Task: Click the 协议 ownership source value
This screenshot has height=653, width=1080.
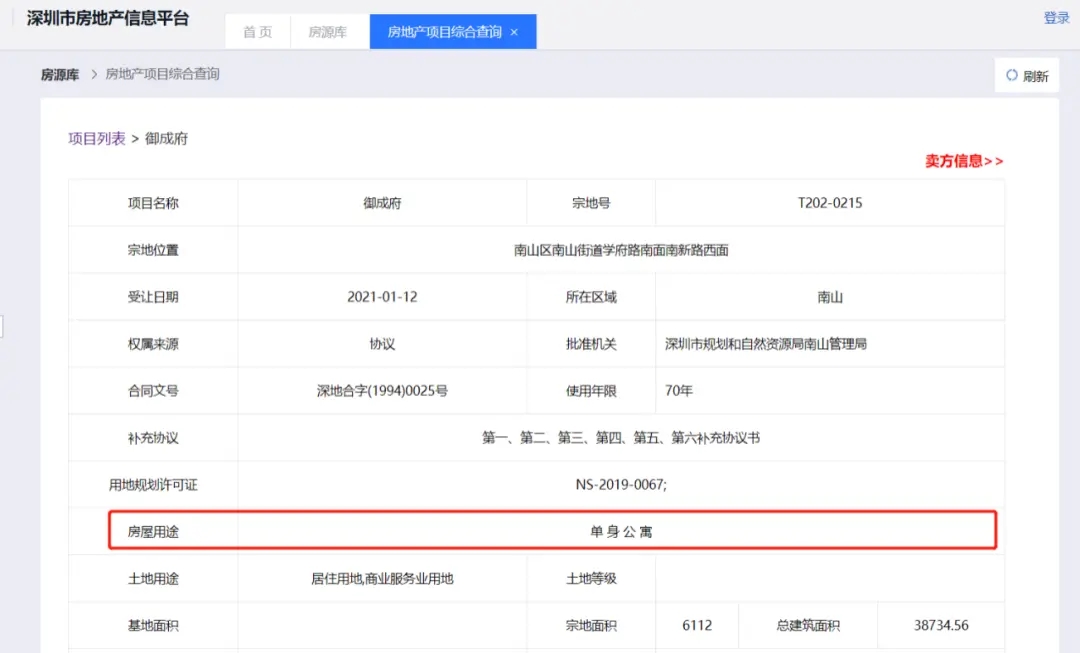Action: [382, 344]
